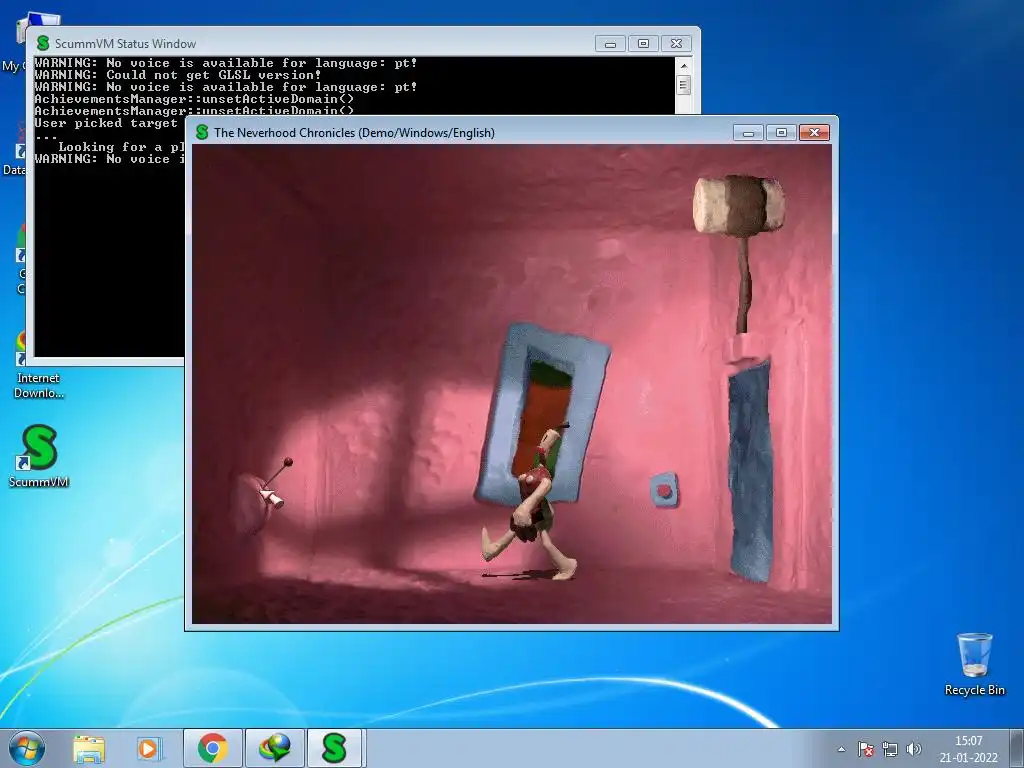Click the Status Window scrollbar thumb
The width and height of the screenshot is (1024, 768).
tap(684, 85)
